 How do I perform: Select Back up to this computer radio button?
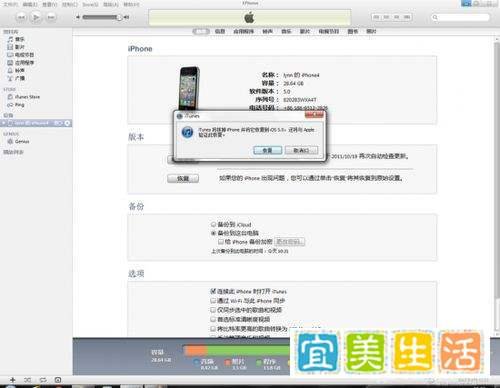pyautogui.click(x=214, y=233)
